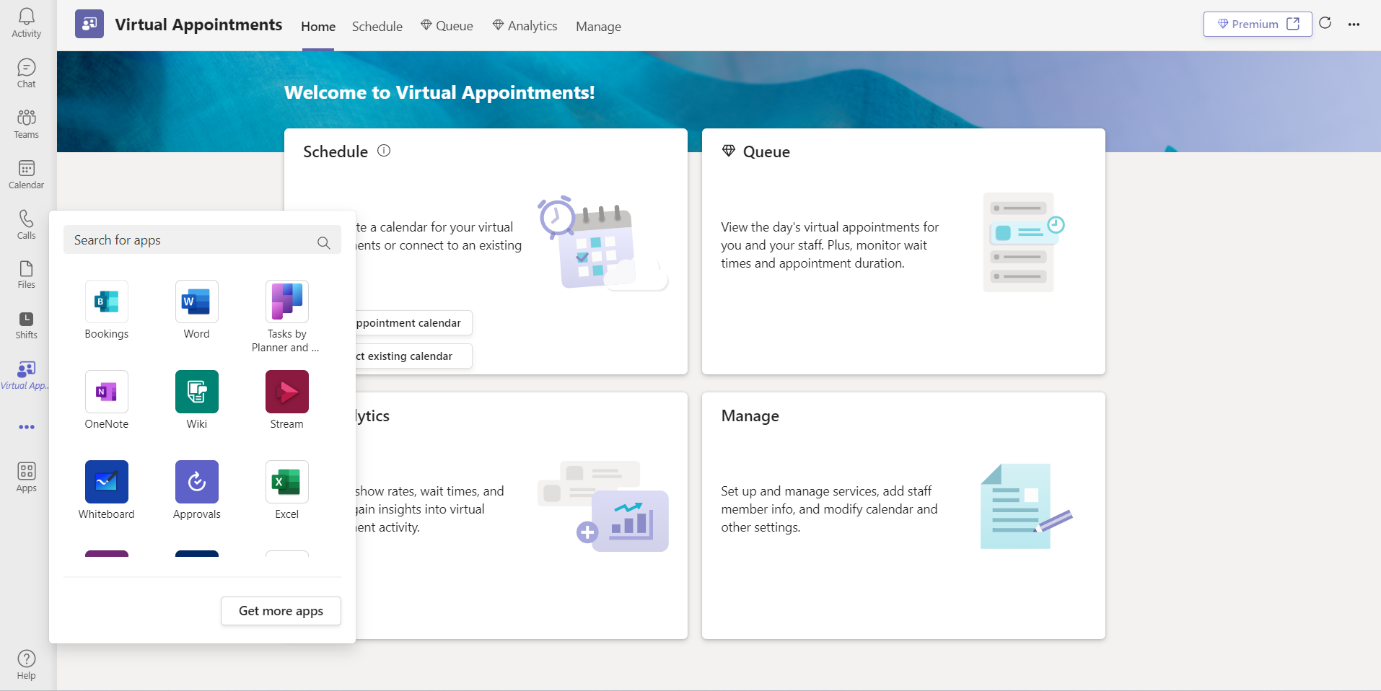This screenshot has width=1381, height=691.
Task: Switch to the Analytics tab
Action: click(525, 26)
